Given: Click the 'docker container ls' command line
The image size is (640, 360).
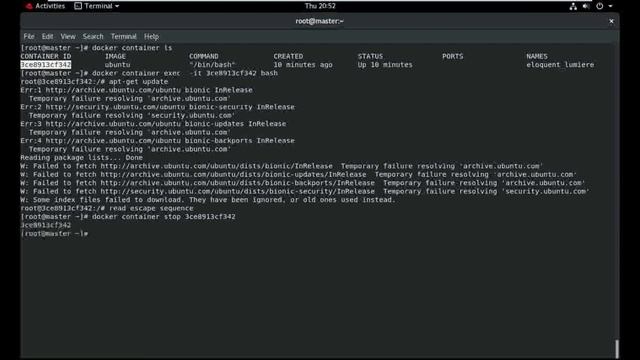Looking at the screenshot, I should point(96,48).
